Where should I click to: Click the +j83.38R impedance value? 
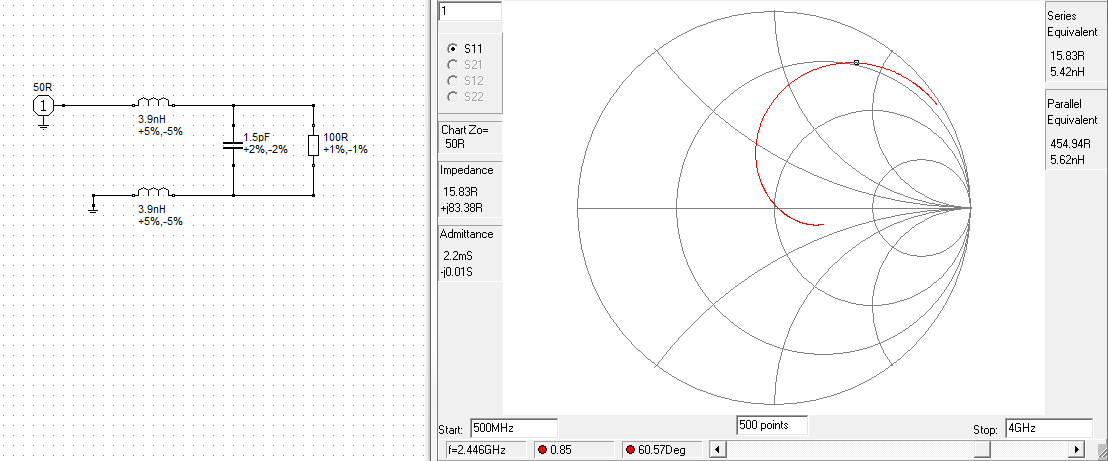pos(463,208)
